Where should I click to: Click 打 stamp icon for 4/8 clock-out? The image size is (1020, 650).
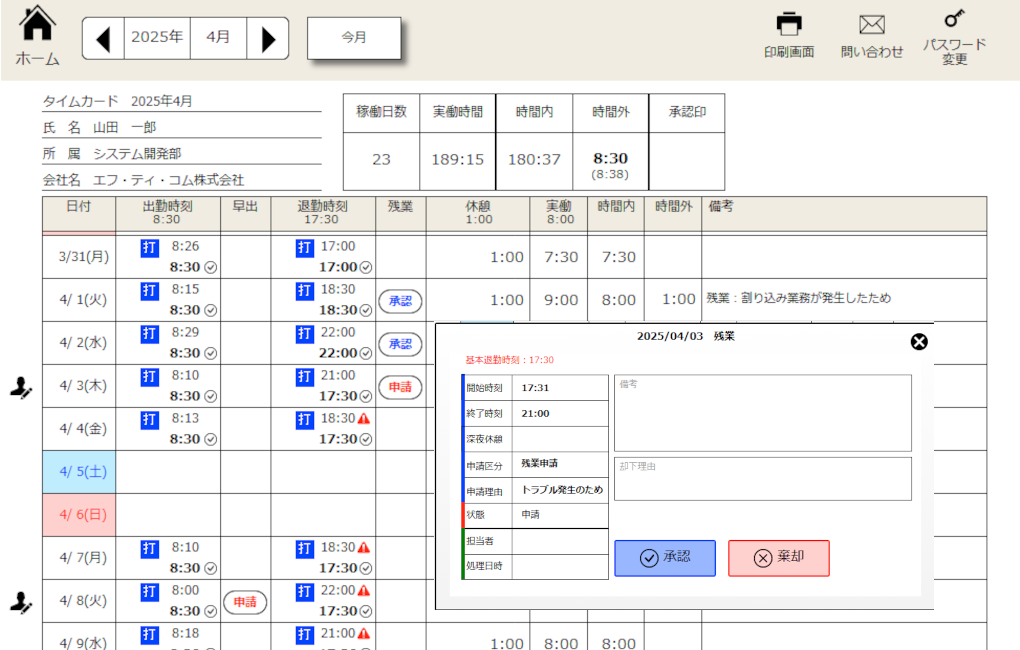(x=304, y=592)
